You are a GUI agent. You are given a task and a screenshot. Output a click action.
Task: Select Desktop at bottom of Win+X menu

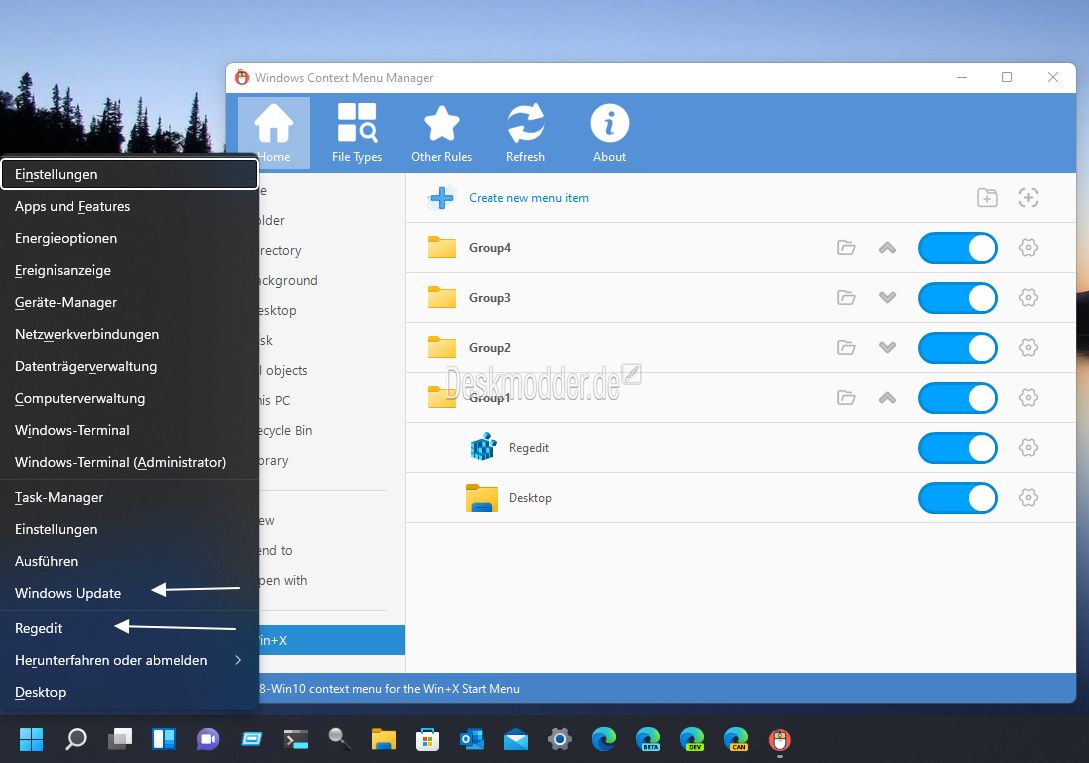129,692
